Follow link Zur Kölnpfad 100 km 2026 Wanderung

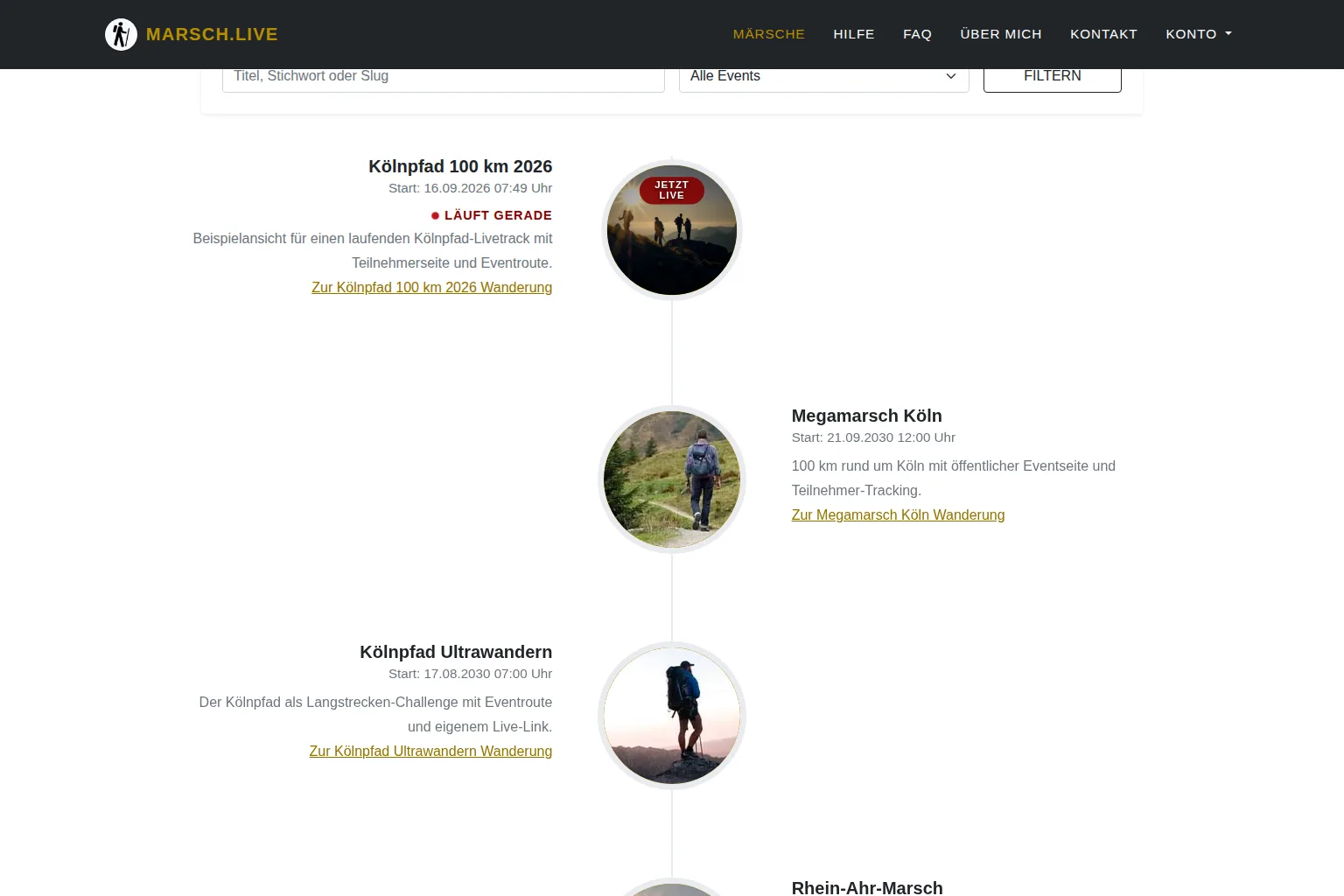(431, 287)
